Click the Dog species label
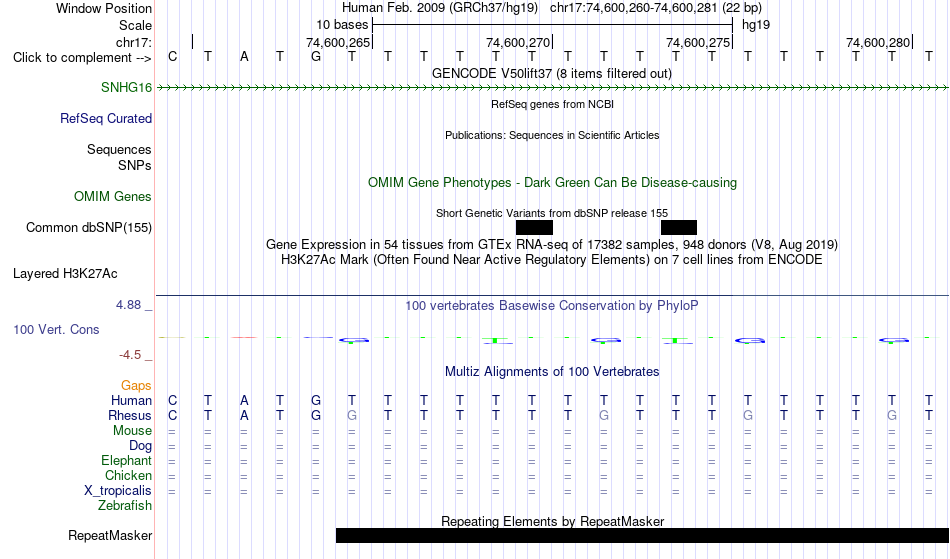Image resolution: width=950 pixels, height=559 pixels. pos(140,446)
